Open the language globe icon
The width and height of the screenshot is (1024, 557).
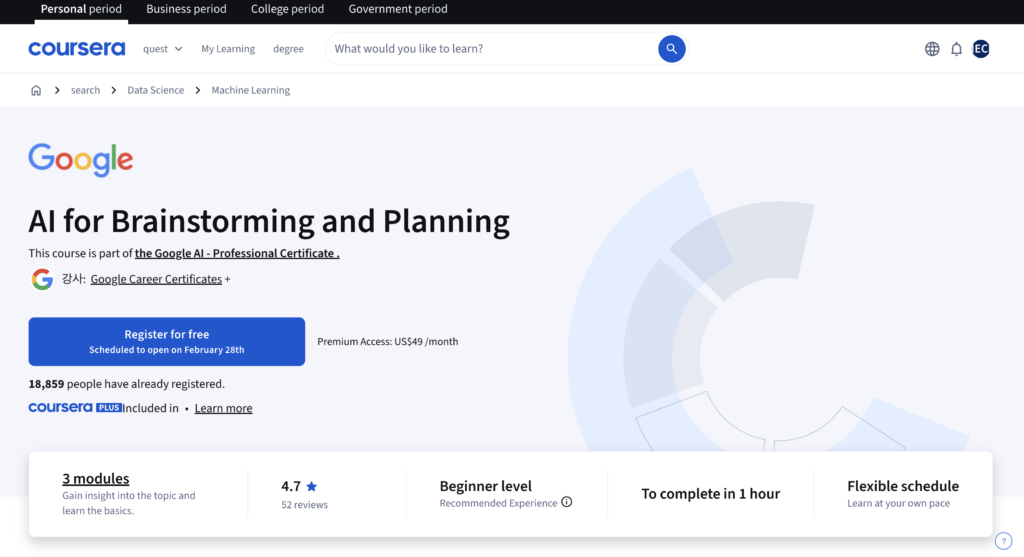click(932, 49)
